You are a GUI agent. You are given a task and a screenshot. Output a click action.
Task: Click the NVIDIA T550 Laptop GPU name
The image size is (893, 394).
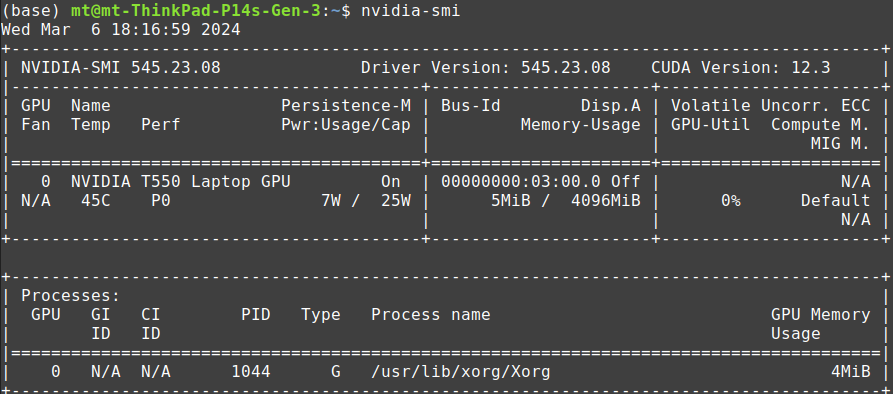click(x=181, y=182)
